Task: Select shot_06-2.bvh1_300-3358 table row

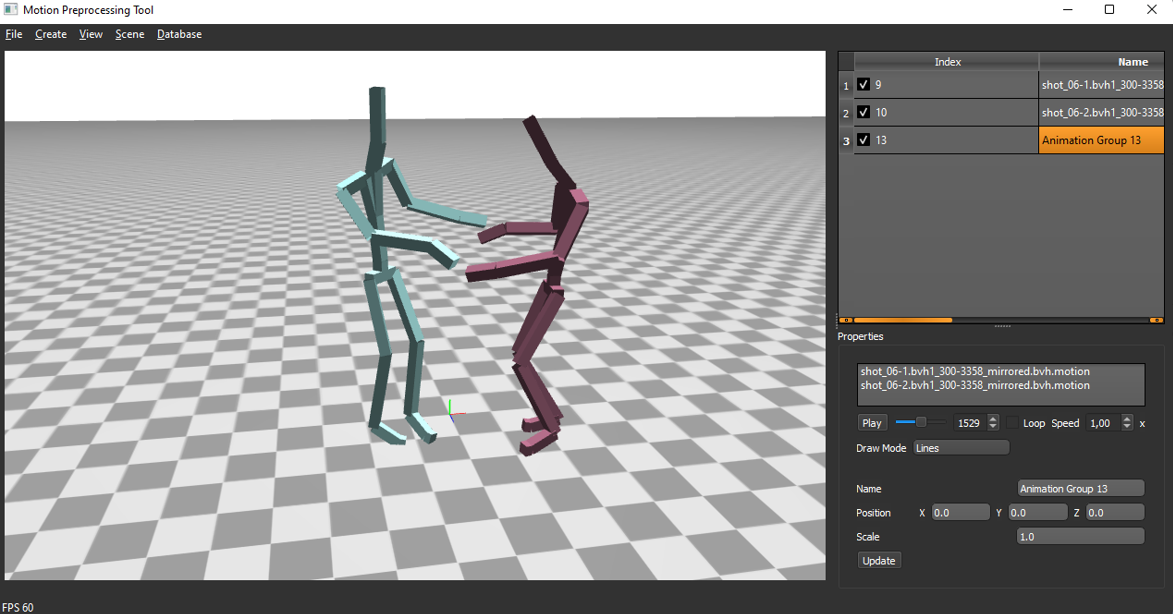Action: [1101, 112]
